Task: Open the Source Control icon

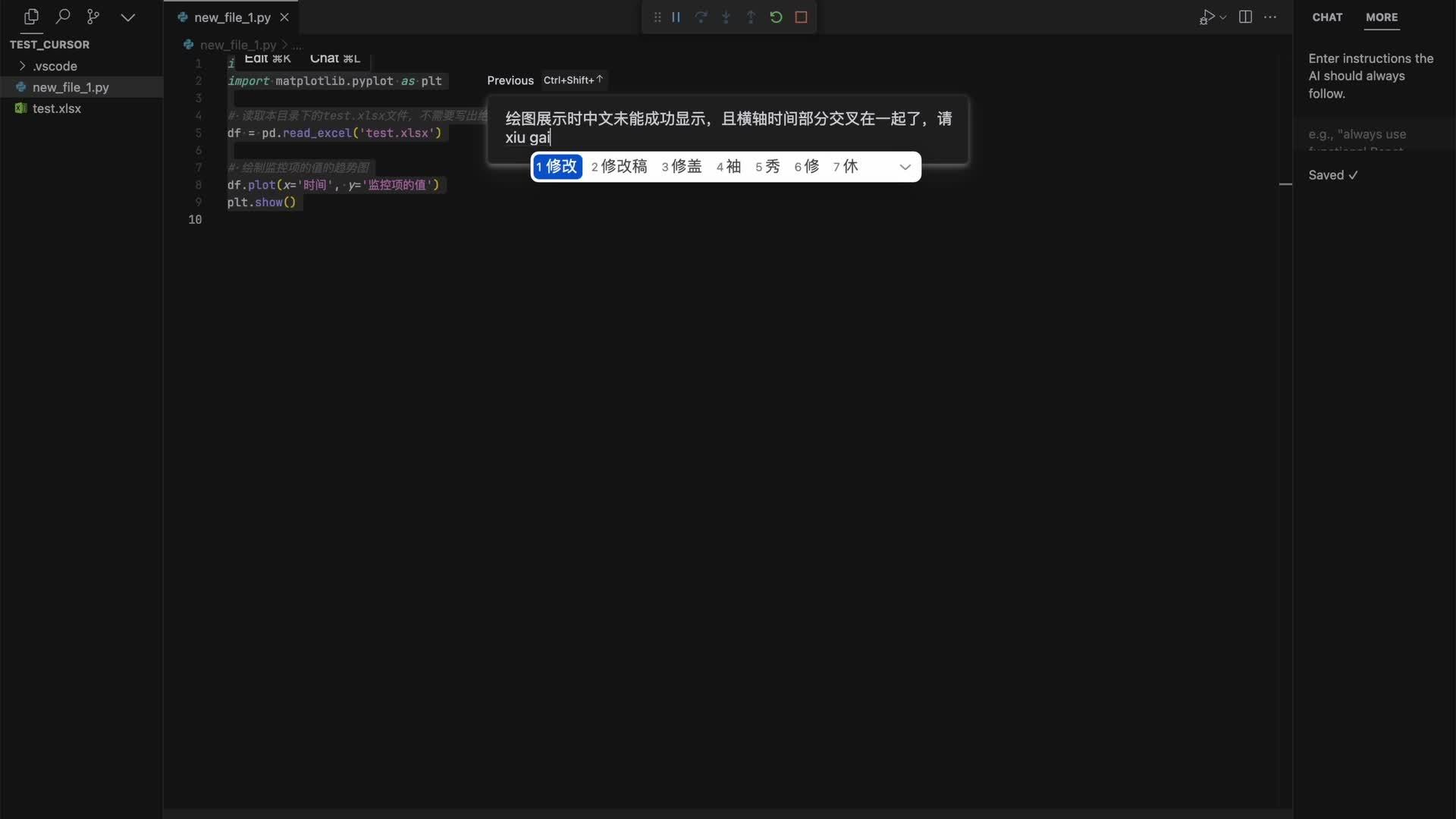Action: (93, 17)
